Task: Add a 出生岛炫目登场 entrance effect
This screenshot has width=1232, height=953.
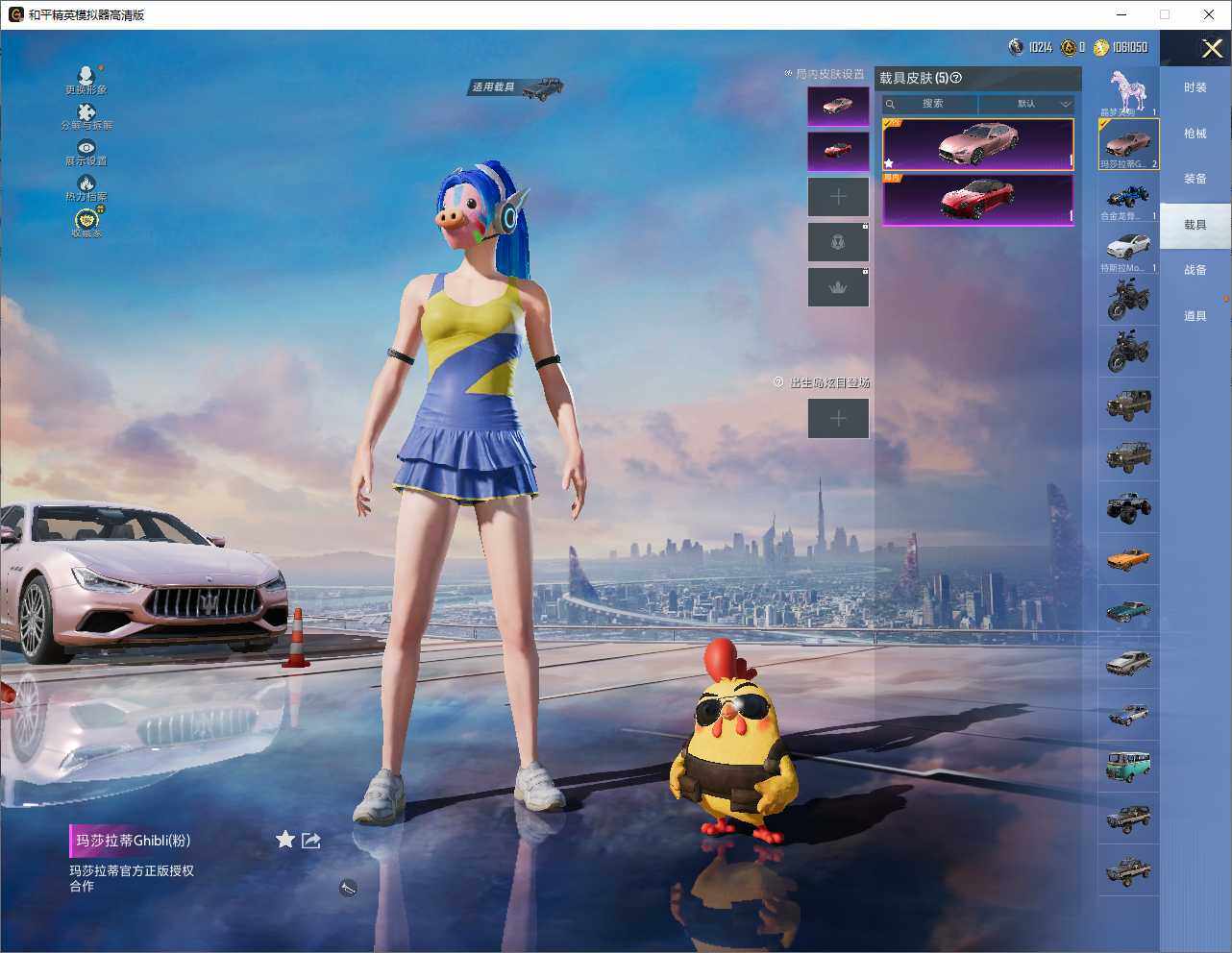Action: coord(838,418)
